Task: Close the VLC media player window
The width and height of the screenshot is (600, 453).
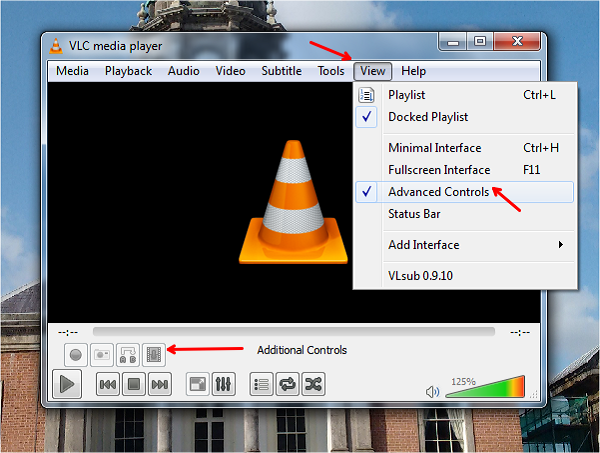Action: tap(517, 41)
